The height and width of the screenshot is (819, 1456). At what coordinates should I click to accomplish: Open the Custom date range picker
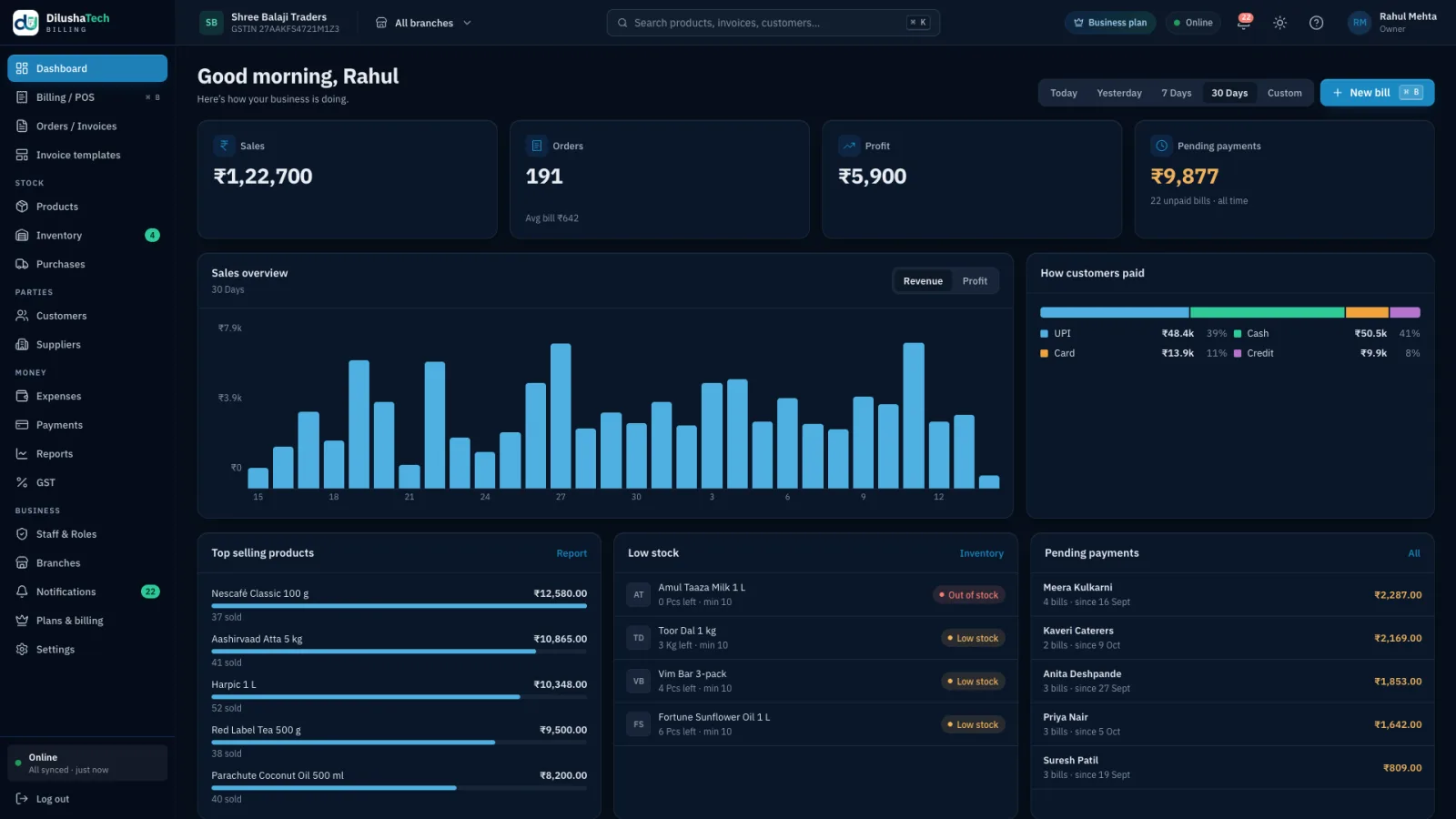[x=1284, y=93]
